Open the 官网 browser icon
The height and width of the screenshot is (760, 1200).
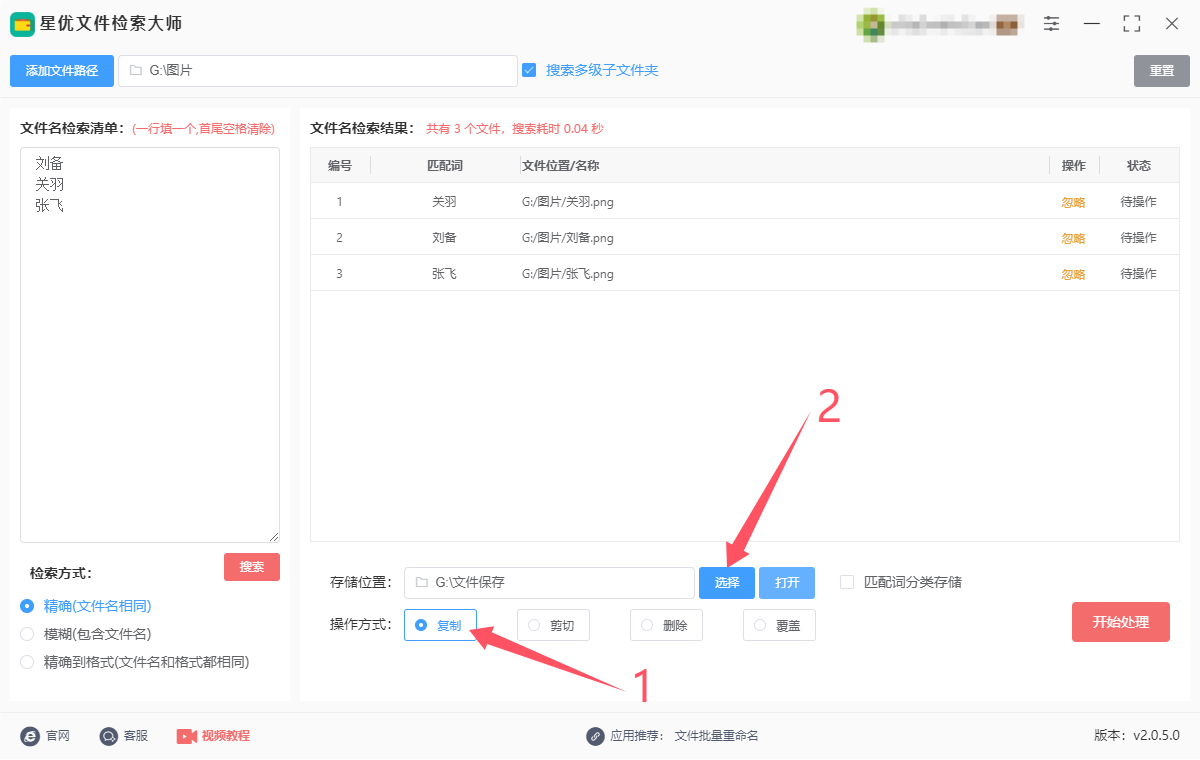coord(30,736)
